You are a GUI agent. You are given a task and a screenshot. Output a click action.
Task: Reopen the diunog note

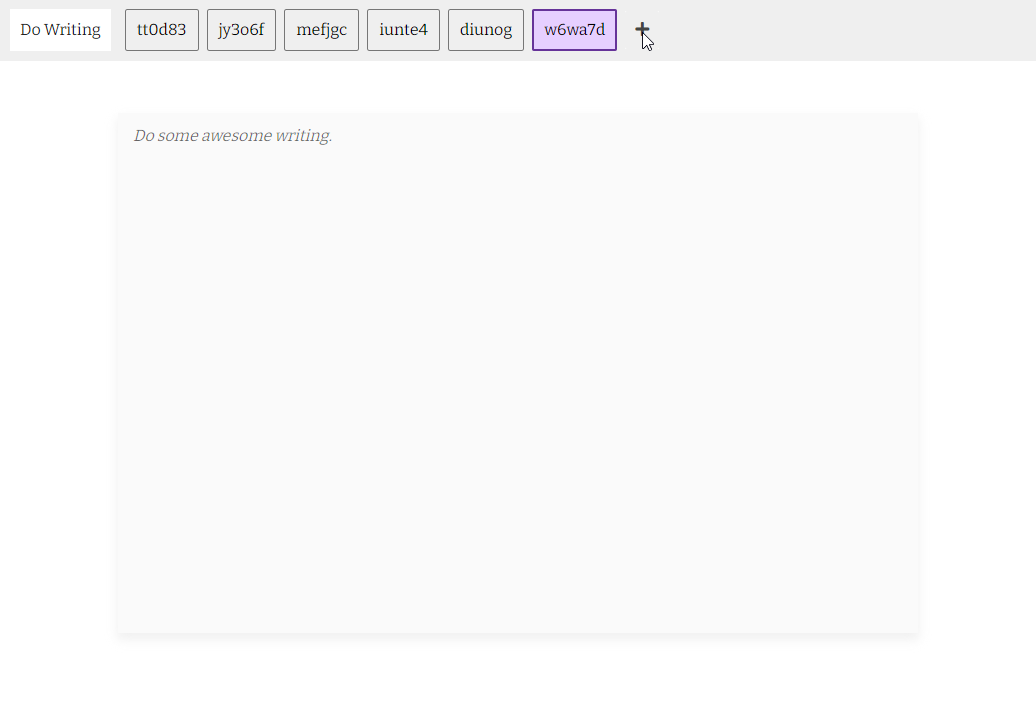coord(485,30)
